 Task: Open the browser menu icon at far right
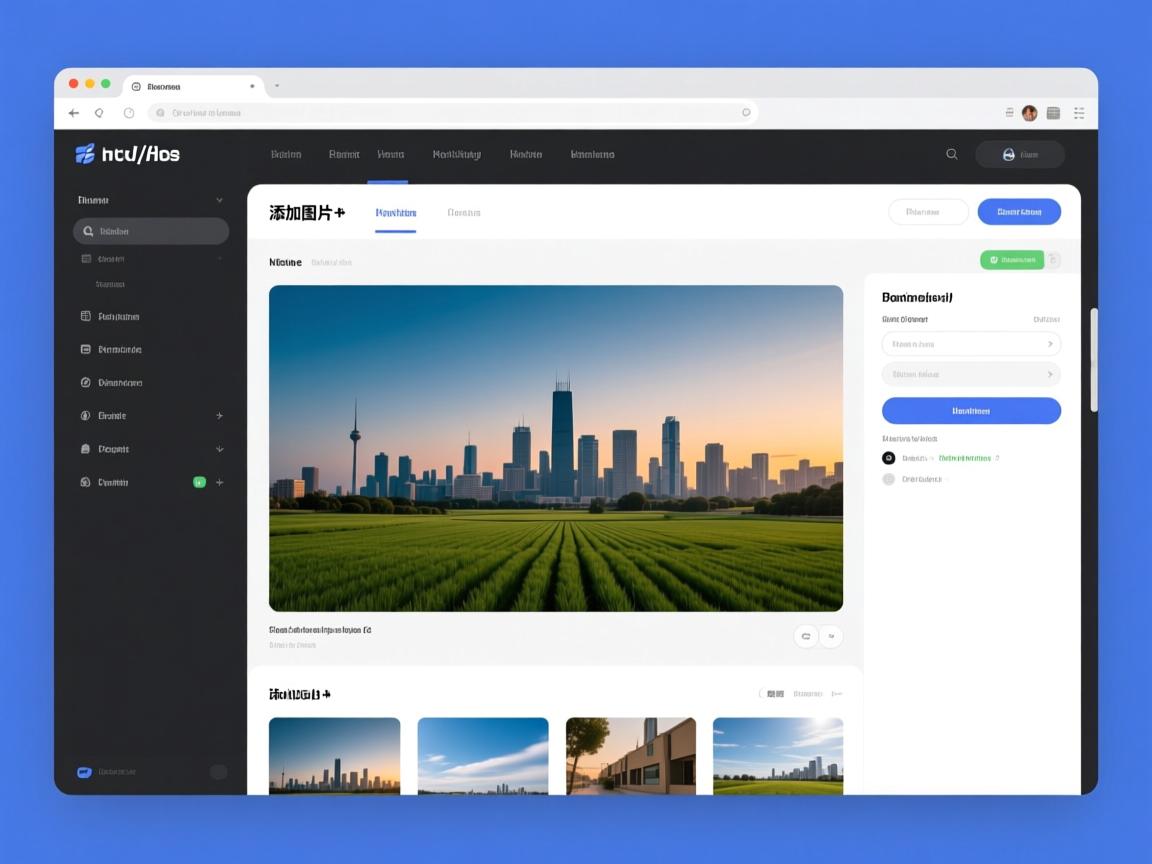tap(1079, 113)
